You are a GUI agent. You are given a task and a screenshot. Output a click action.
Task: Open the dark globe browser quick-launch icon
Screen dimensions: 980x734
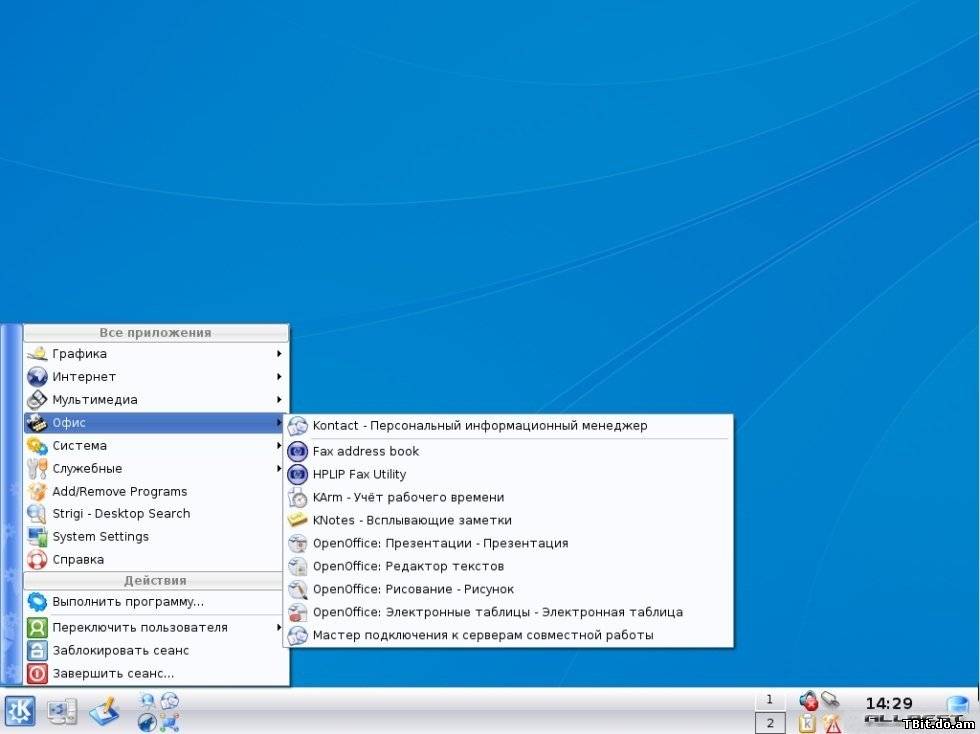point(147,722)
